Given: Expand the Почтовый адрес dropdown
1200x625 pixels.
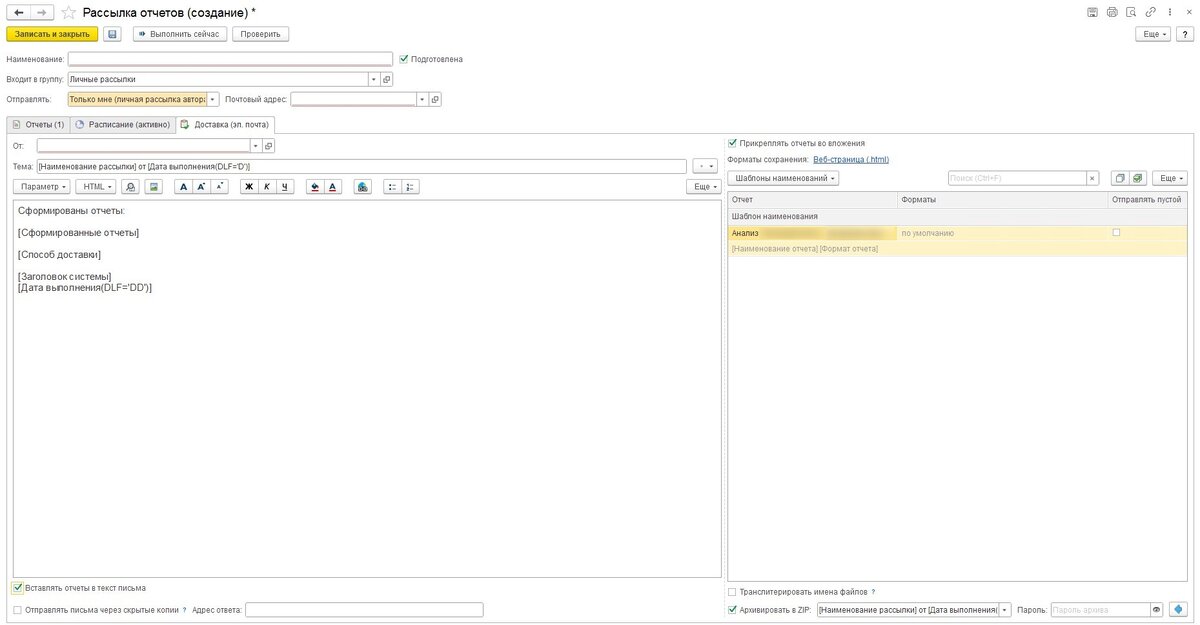Looking at the screenshot, I should [422, 99].
